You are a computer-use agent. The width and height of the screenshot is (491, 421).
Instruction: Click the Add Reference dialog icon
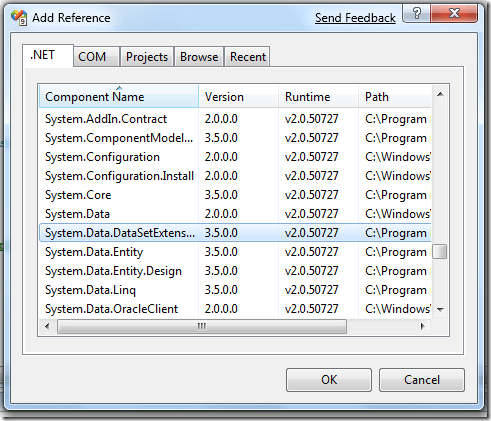[x=19, y=18]
